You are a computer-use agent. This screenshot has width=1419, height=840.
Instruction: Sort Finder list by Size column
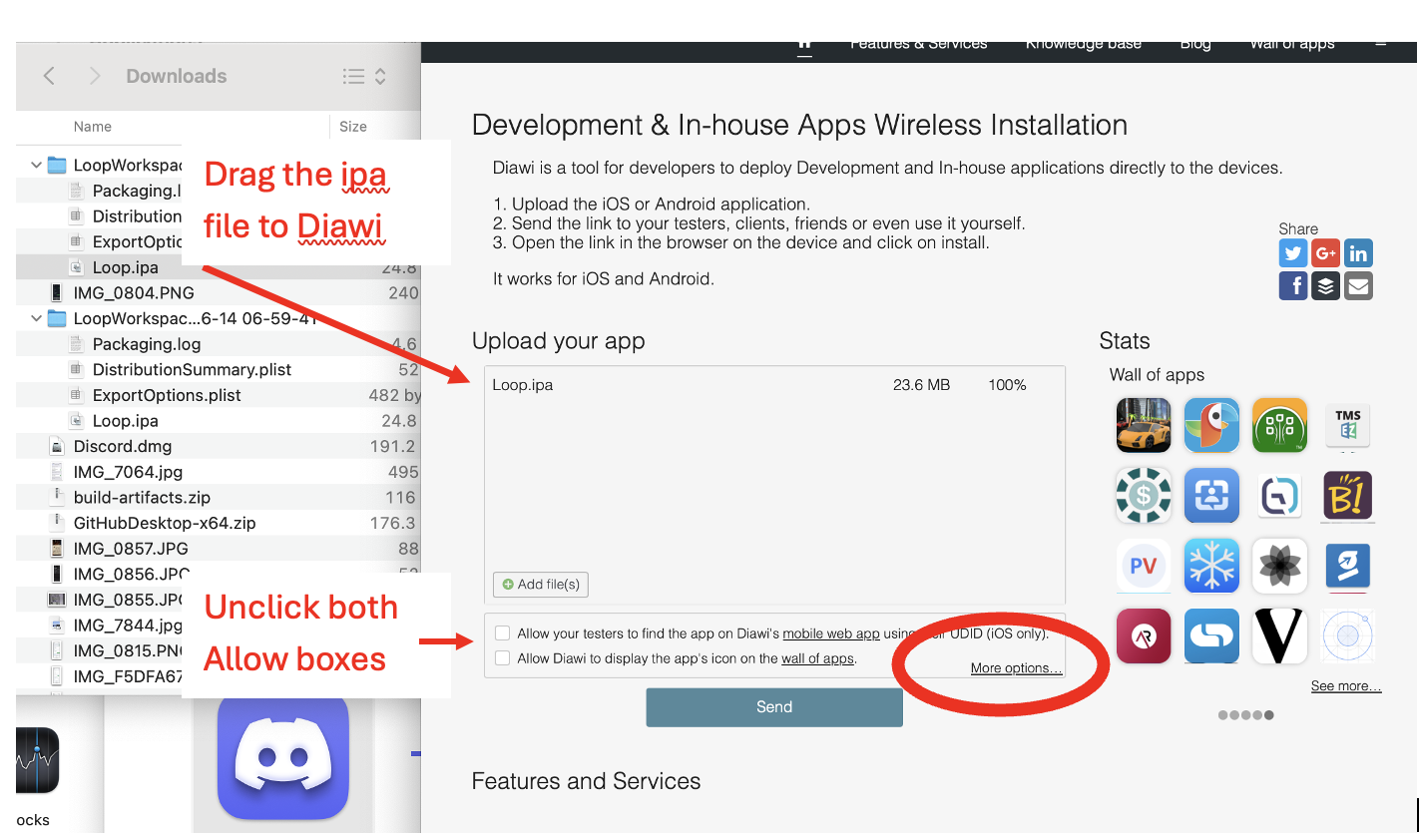pyautogui.click(x=353, y=127)
